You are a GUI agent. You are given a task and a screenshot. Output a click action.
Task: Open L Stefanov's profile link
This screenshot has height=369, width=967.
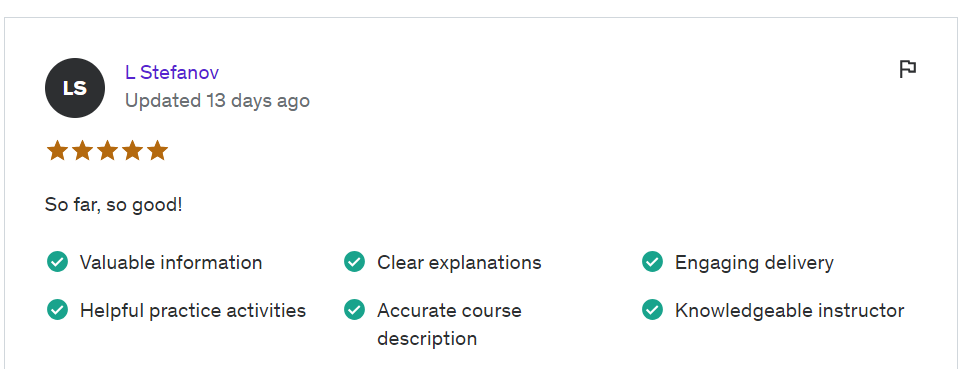[172, 72]
